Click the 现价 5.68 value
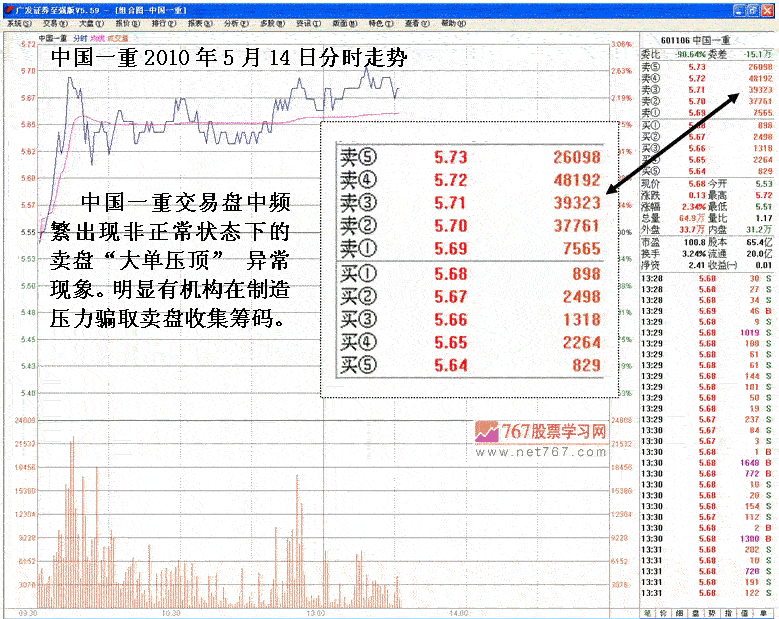 [x=697, y=183]
